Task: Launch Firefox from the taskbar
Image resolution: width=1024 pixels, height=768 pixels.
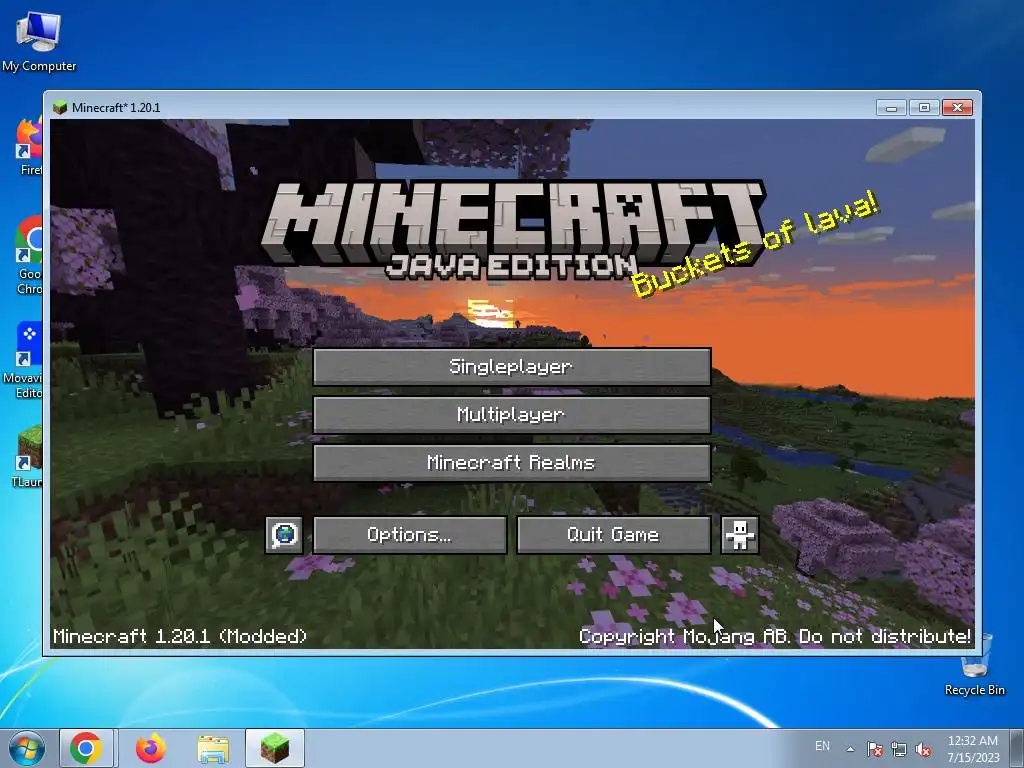Action: click(x=151, y=748)
